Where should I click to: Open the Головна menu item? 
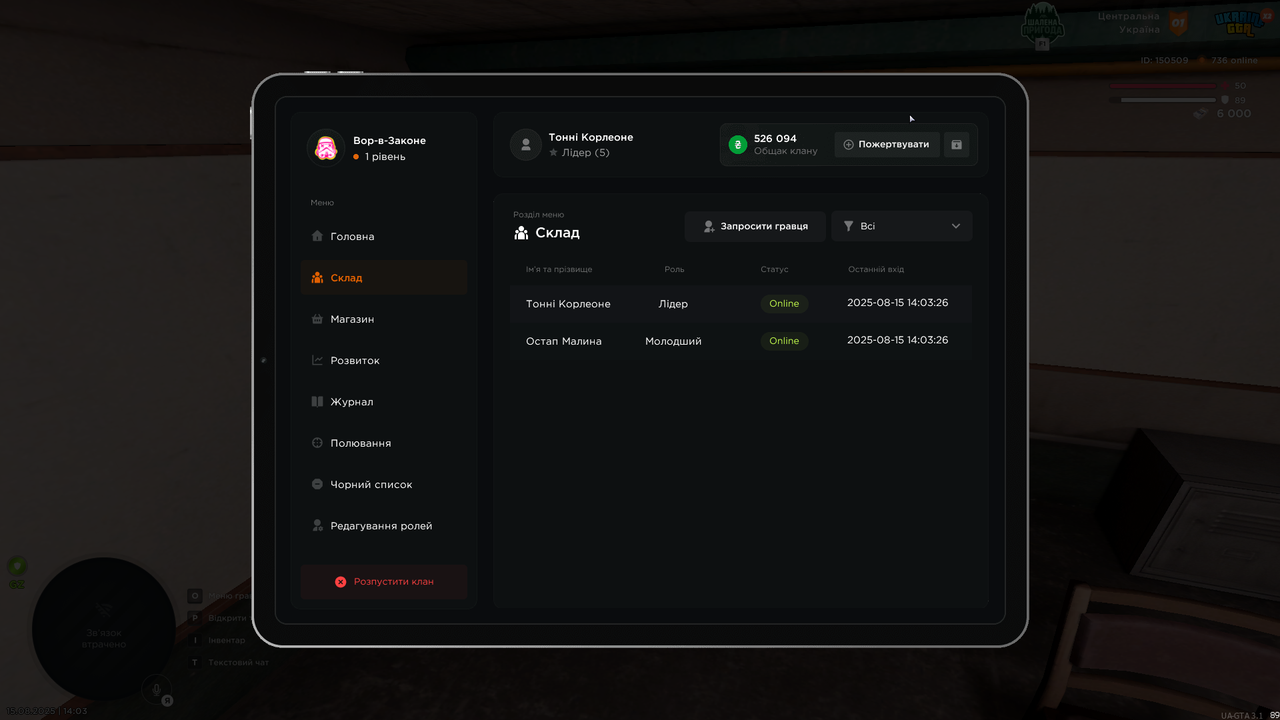pyautogui.click(x=384, y=237)
